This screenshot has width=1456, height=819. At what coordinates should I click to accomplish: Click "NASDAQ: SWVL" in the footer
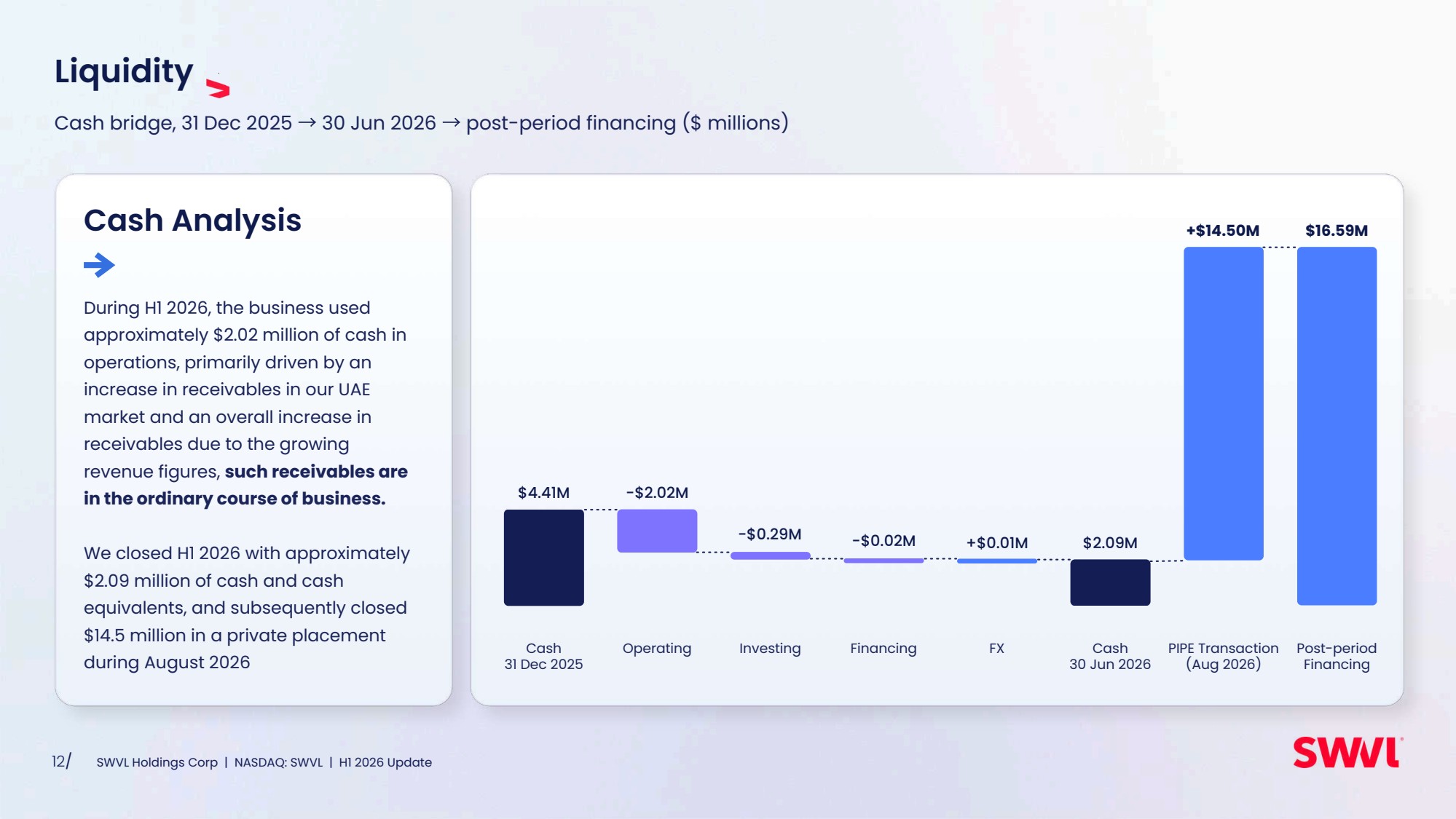pyautogui.click(x=278, y=762)
